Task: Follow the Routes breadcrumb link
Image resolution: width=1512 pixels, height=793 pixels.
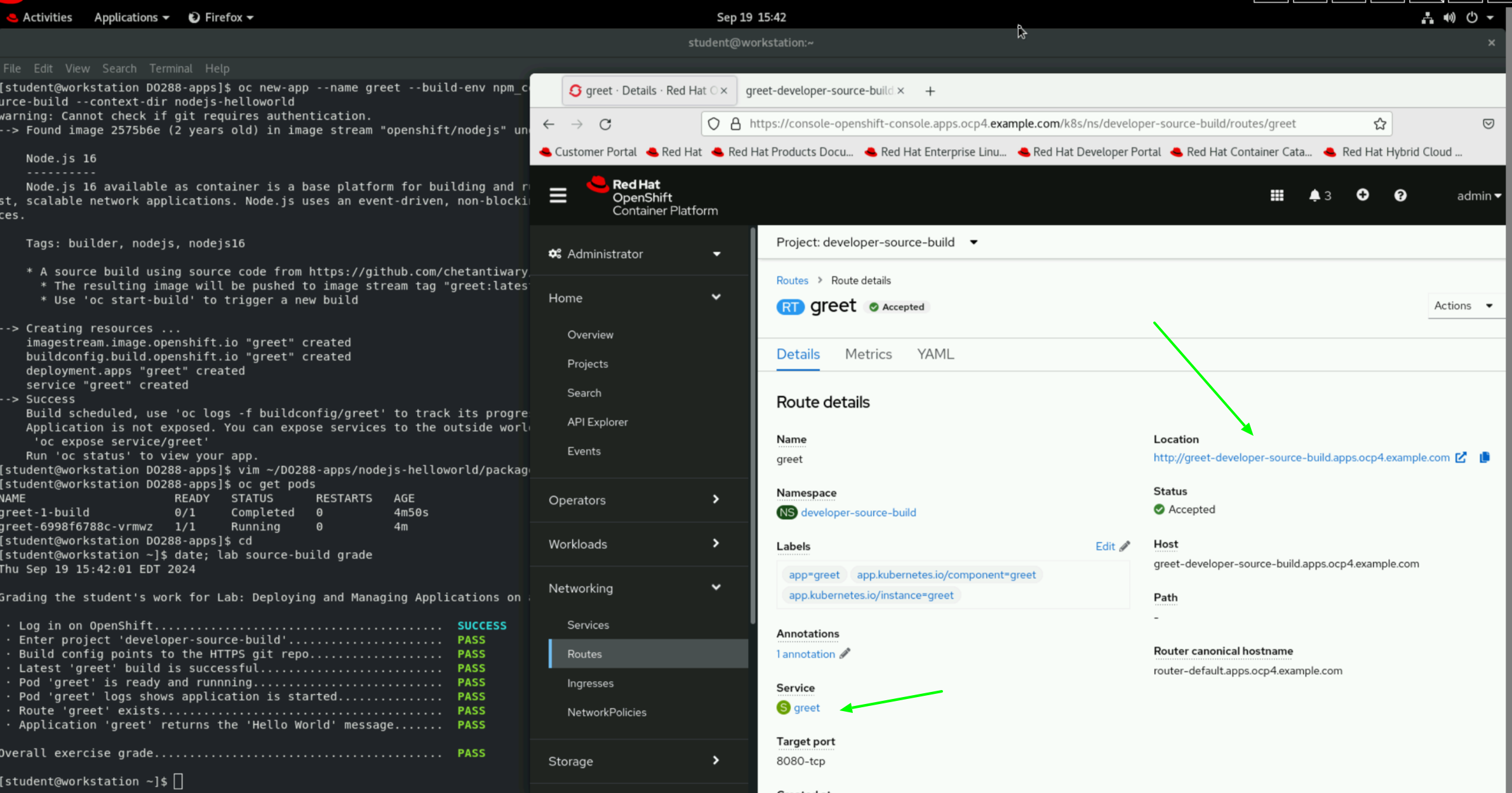Action: point(791,280)
